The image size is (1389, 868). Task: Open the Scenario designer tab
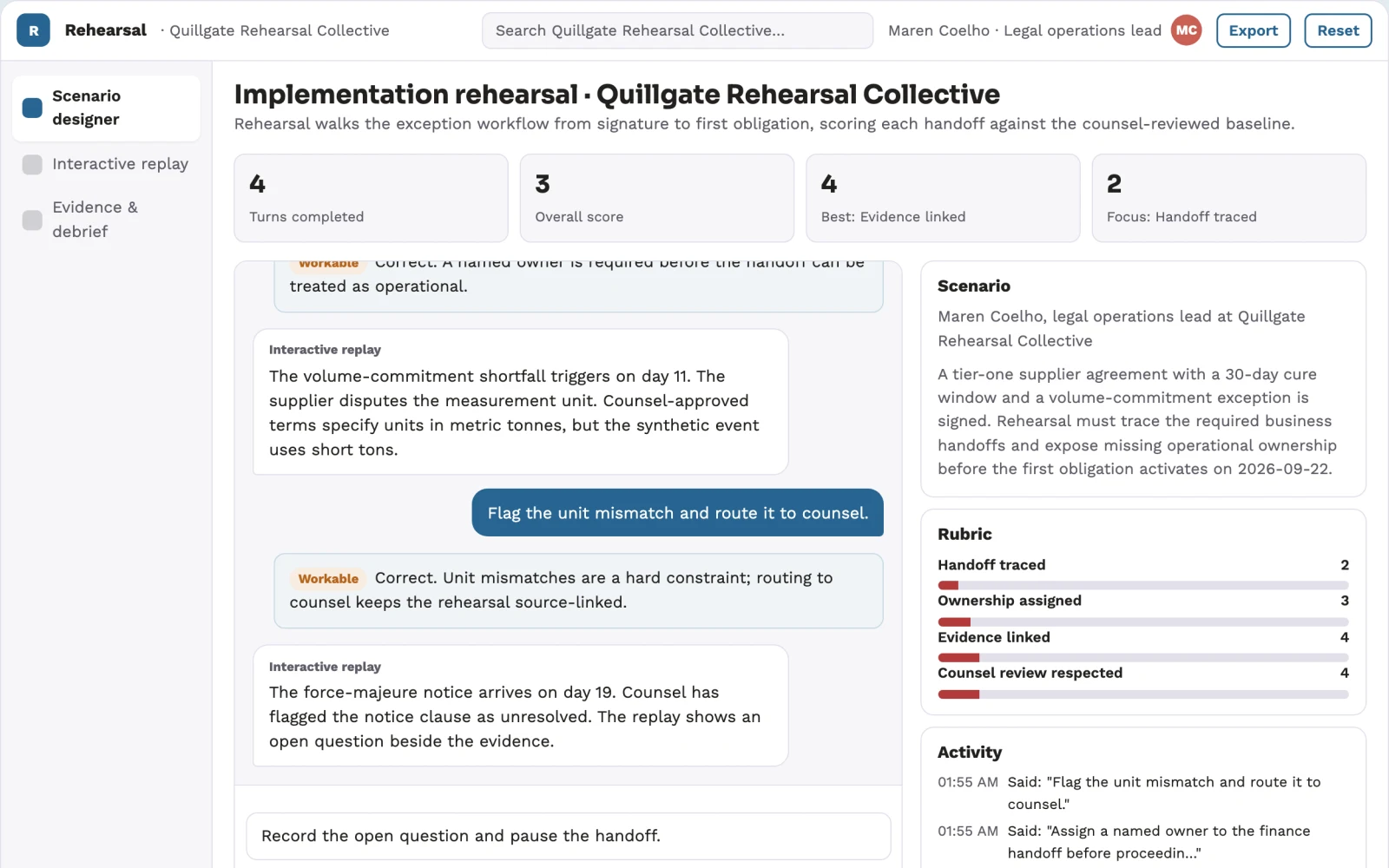[106, 108]
